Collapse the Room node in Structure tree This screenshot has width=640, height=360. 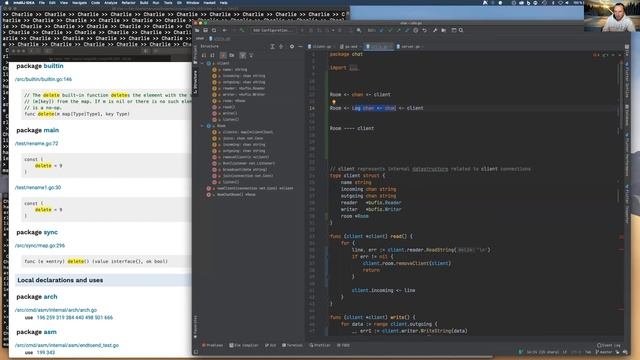202,126
